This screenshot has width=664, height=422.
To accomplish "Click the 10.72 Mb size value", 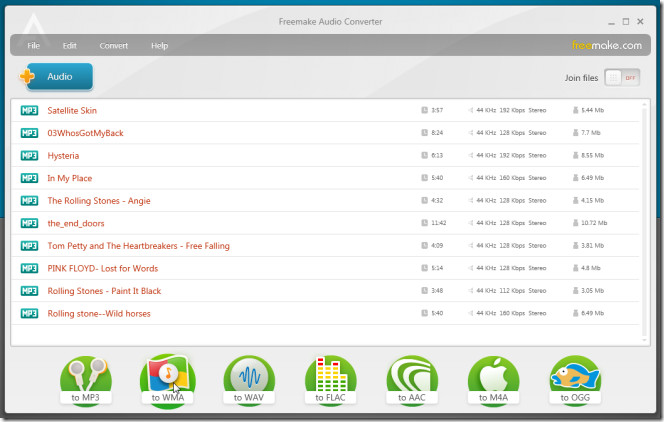I will (x=594, y=223).
